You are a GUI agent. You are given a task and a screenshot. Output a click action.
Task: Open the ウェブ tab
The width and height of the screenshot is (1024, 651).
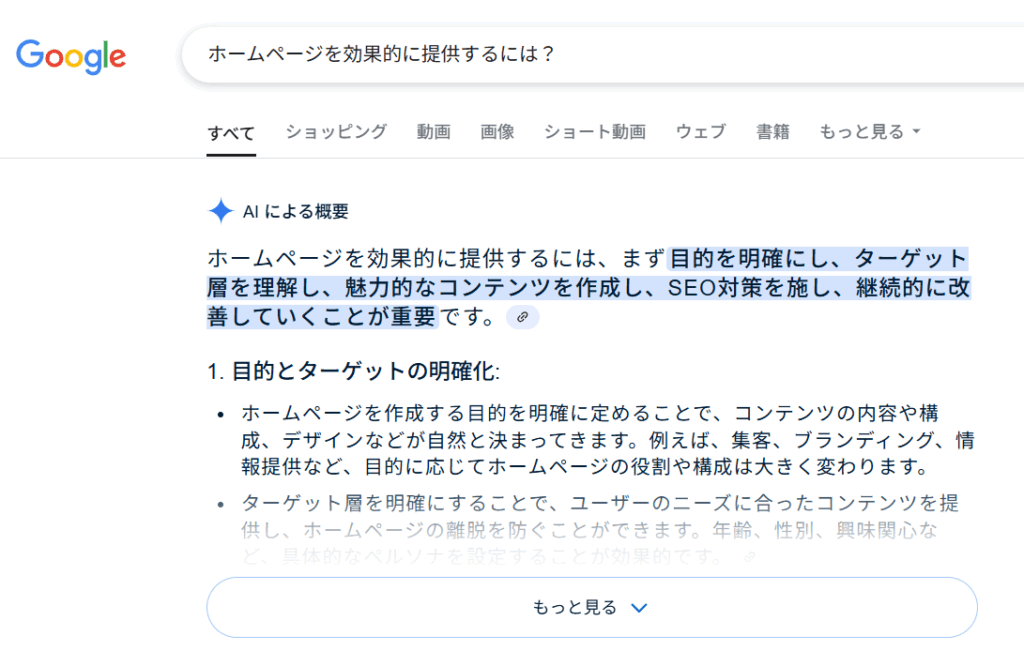click(701, 132)
